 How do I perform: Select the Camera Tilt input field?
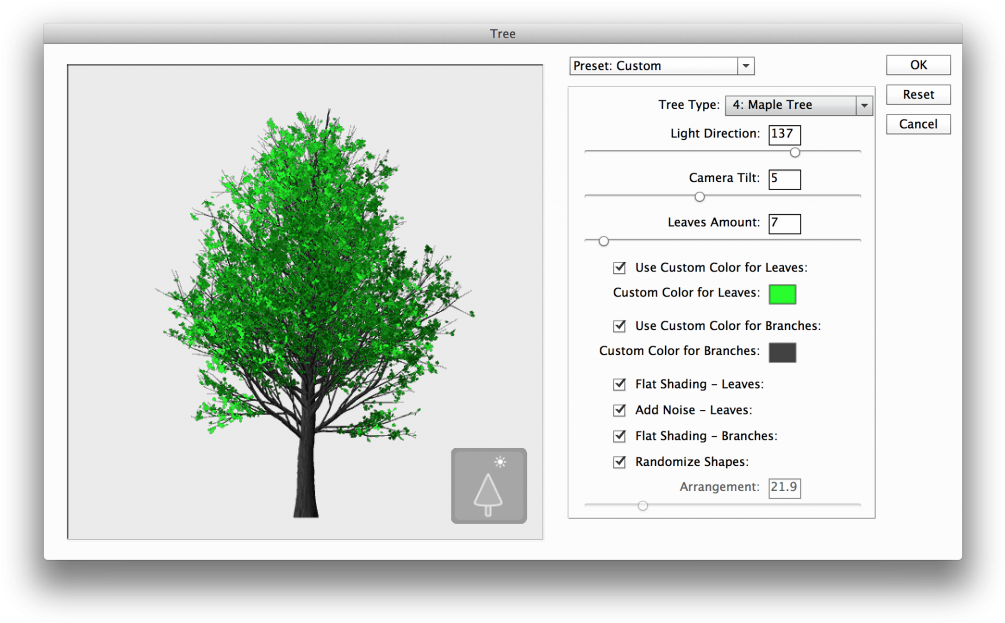point(784,178)
